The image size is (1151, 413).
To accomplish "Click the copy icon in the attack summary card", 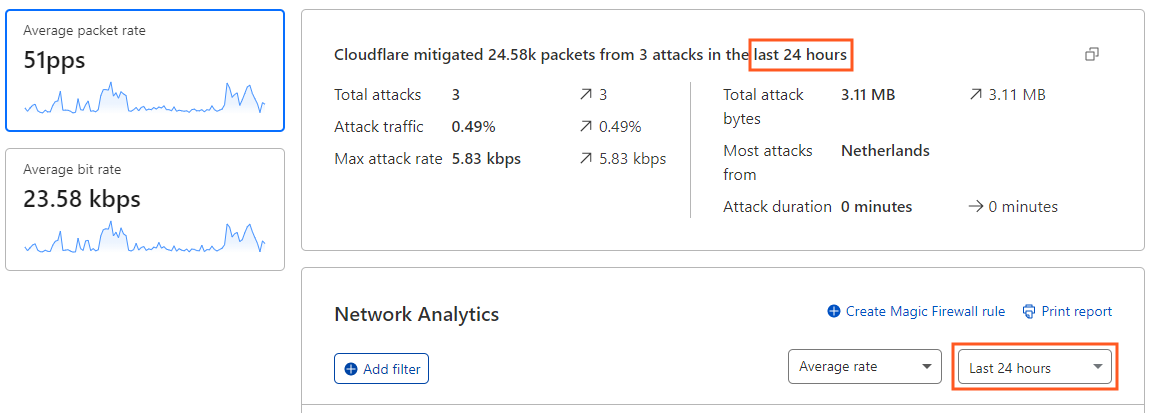I will (1092, 54).
